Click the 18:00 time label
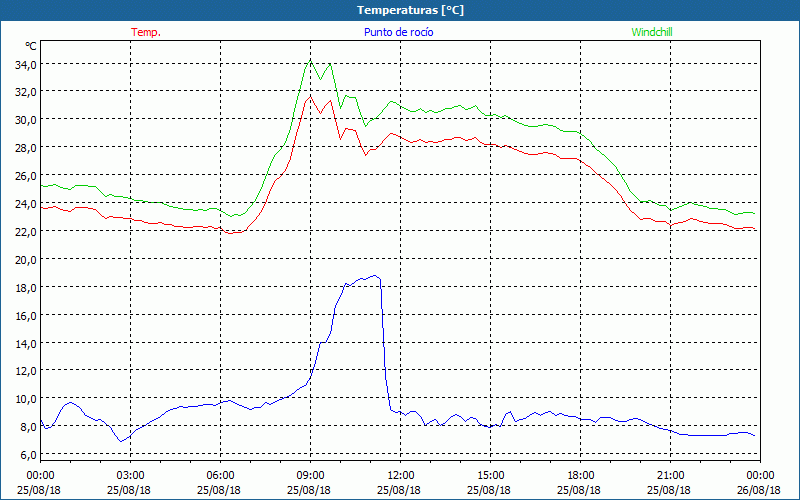The width and height of the screenshot is (800, 500). tap(581, 475)
